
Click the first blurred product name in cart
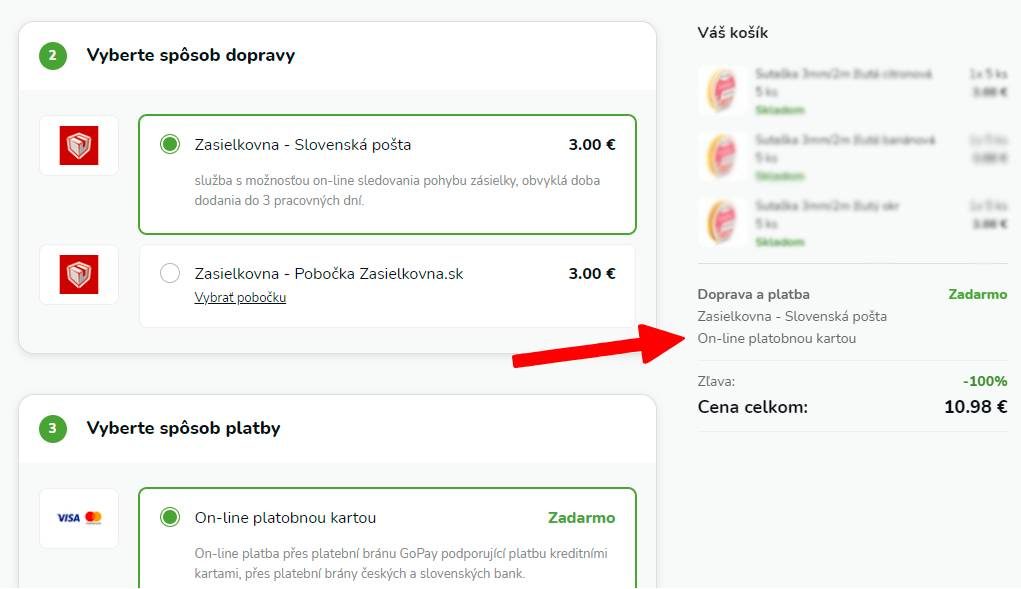pos(843,74)
